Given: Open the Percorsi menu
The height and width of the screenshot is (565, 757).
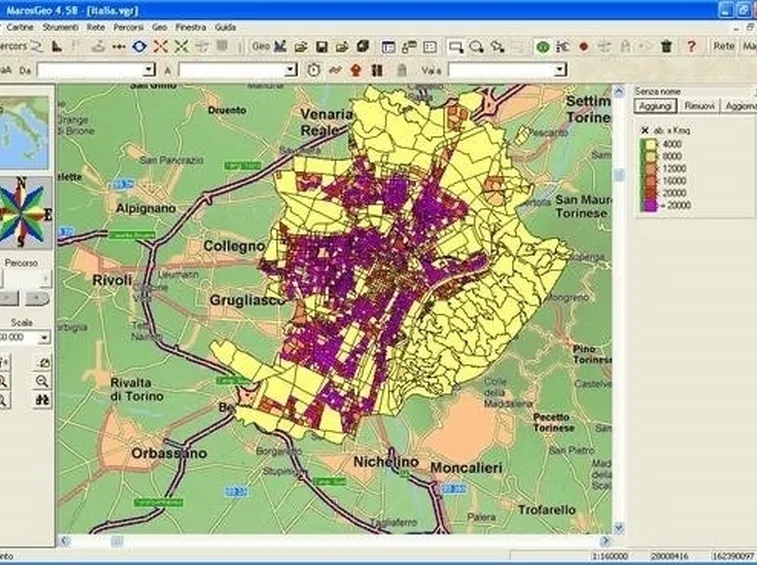Looking at the screenshot, I should pos(128,27).
